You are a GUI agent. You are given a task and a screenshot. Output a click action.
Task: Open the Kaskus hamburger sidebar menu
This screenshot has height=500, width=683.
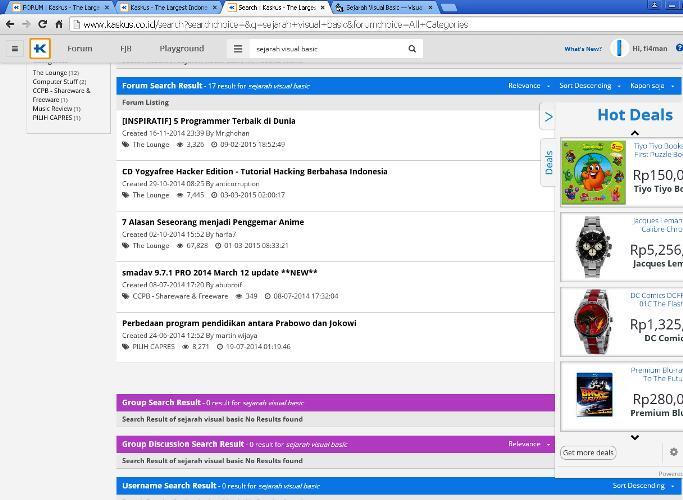pos(15,49)
